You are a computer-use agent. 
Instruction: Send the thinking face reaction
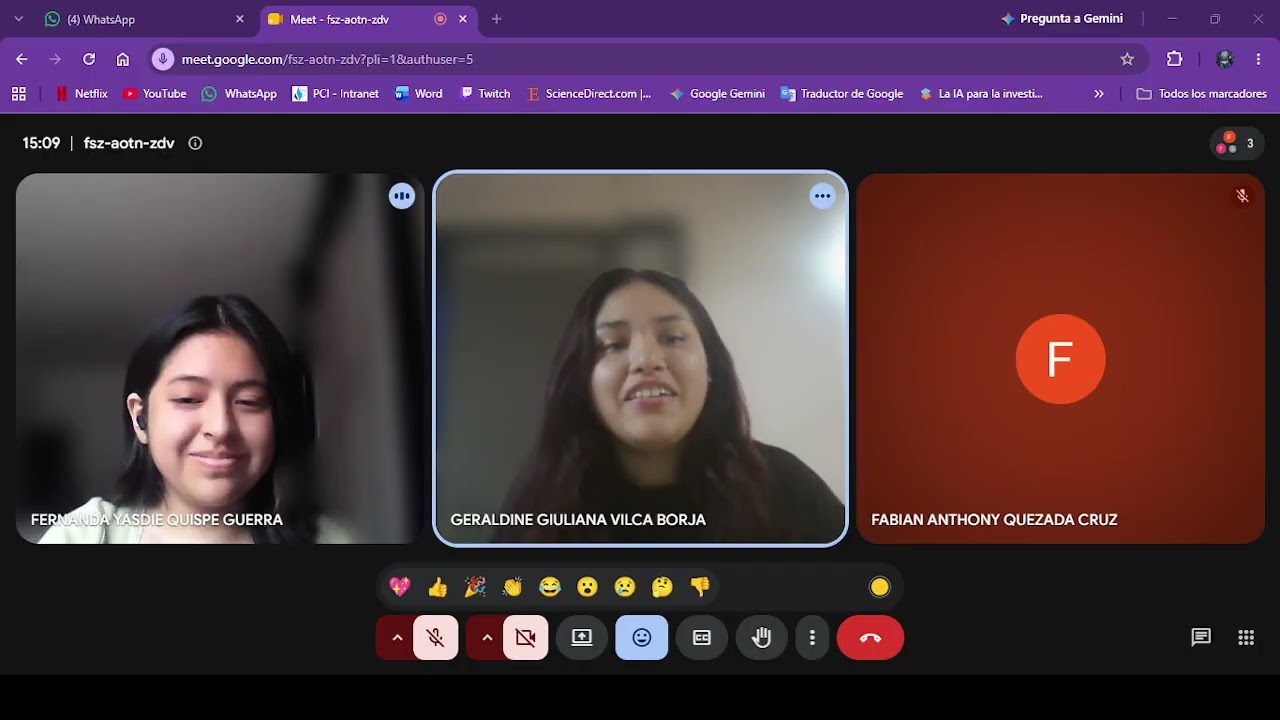coord(662,587)
